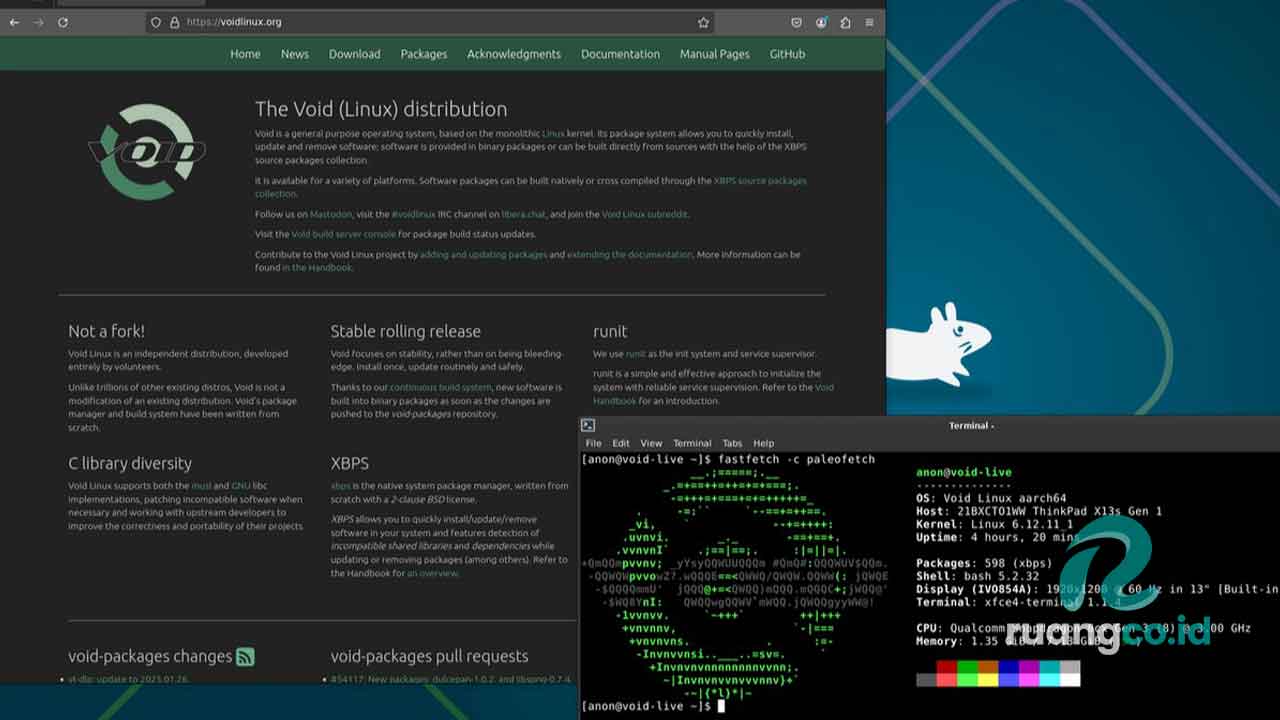Bookmark this page with the star icon
The image size is (1280, 720).
click(x=703, y=22)
